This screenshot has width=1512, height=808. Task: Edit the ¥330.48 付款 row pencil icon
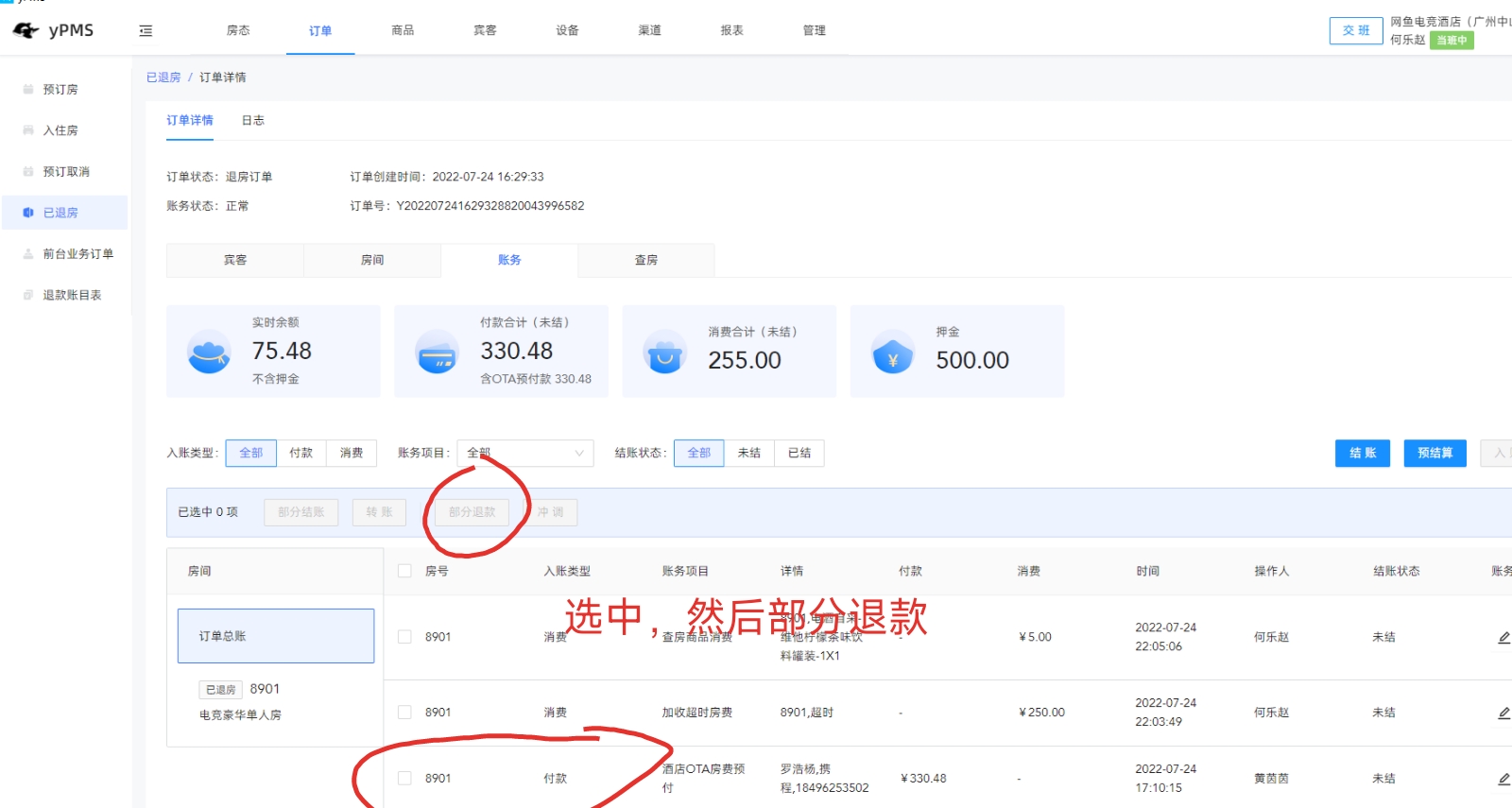coord(1503,779)
